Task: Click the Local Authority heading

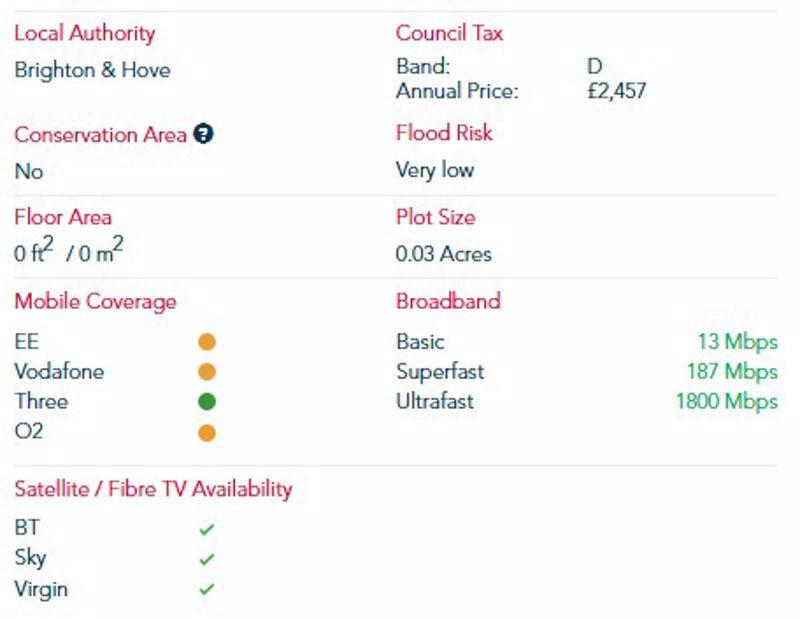Action: (x=85, y=34)
